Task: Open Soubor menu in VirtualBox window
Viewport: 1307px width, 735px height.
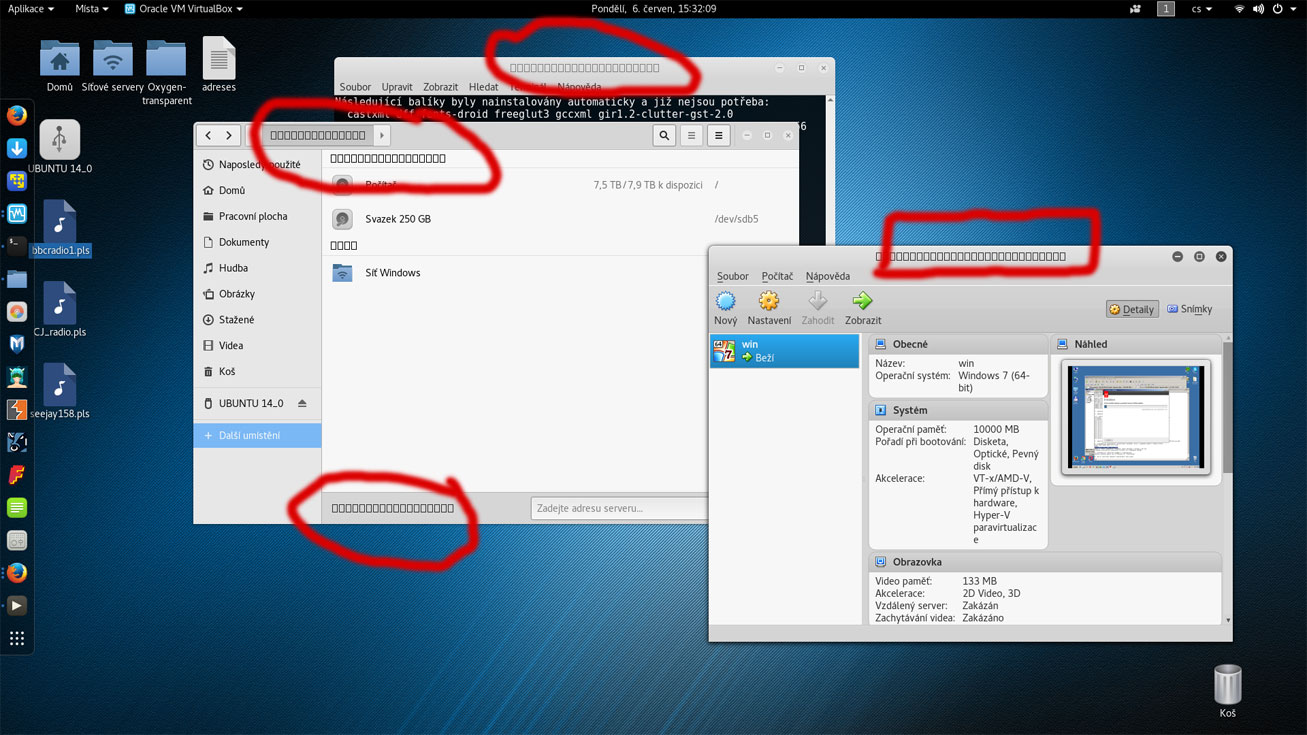Action: (x=732, y=276)
